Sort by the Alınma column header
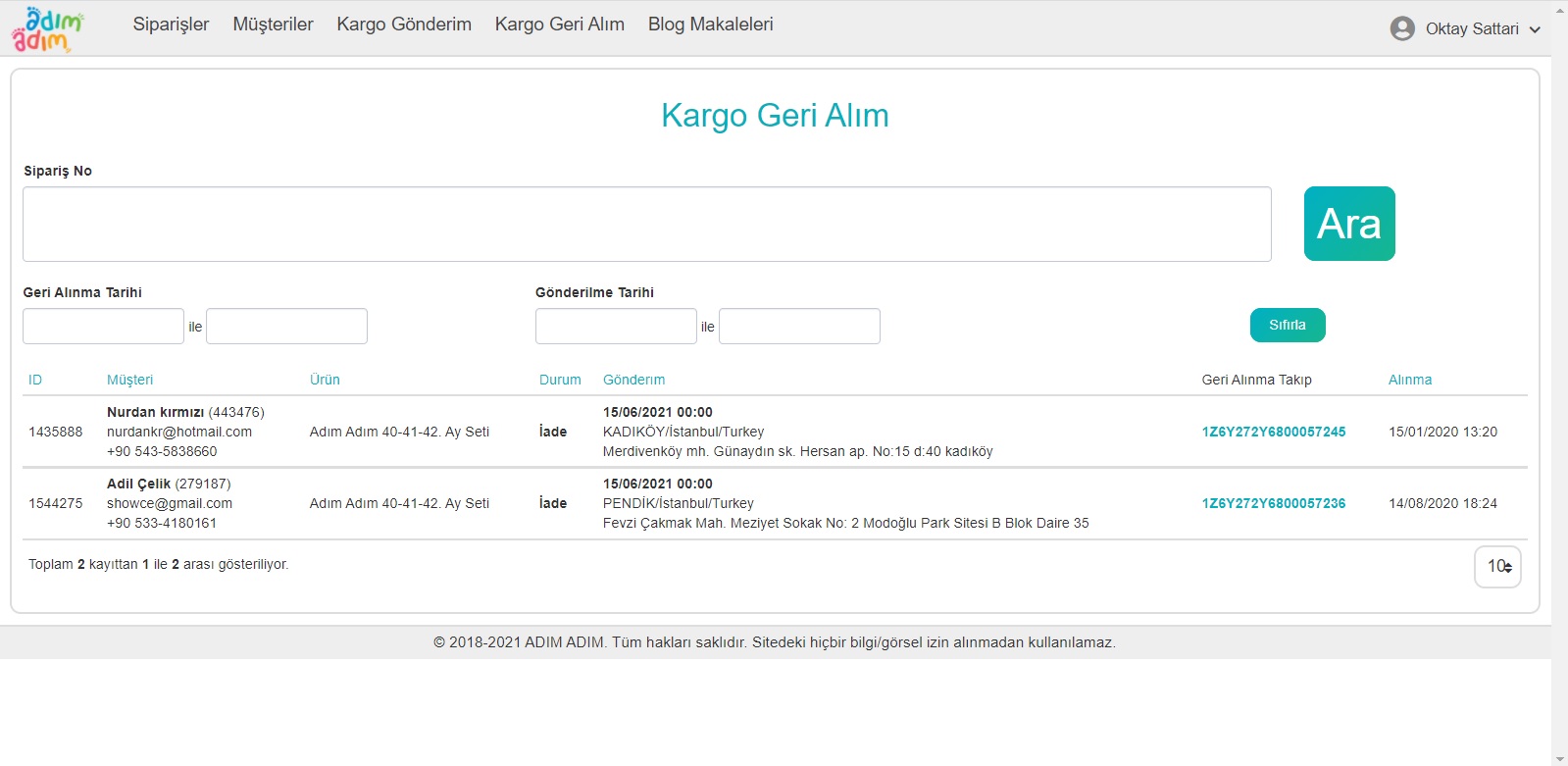 (1409, 380)
